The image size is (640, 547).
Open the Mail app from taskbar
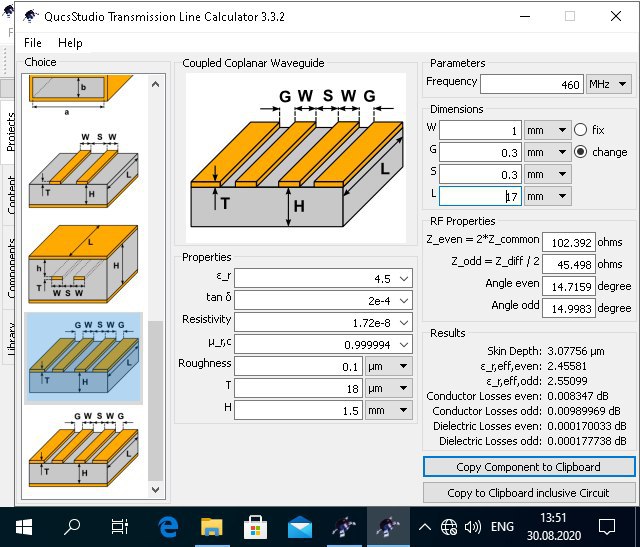point(300,527)
